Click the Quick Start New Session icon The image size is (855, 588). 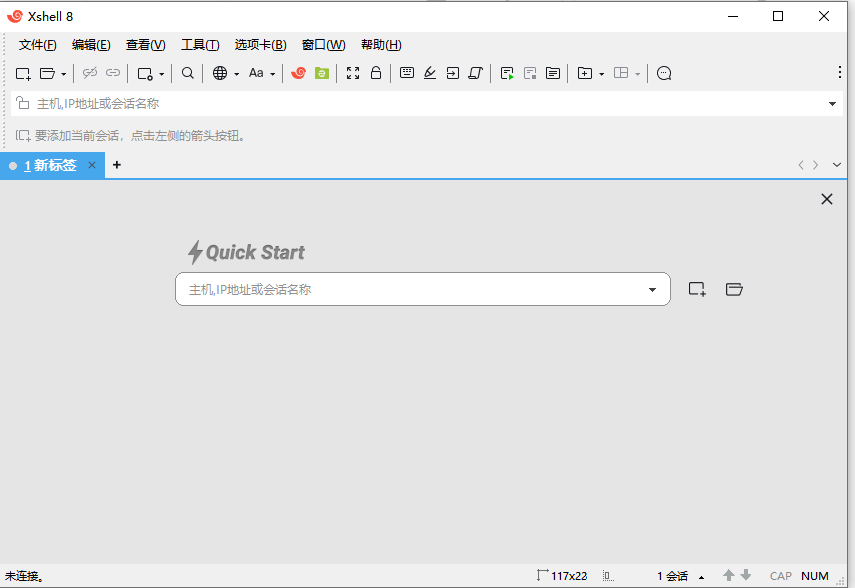click(697, 289)
